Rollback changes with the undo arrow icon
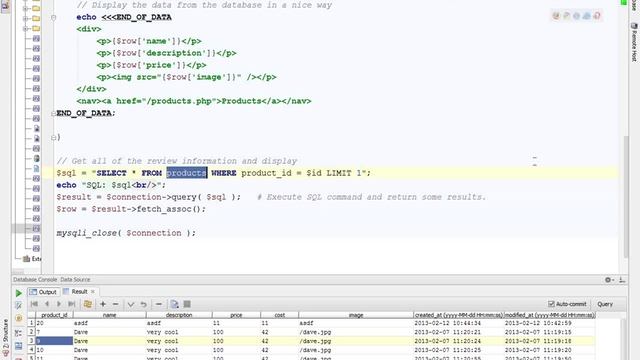The height and width of the screenshot is (360, 640). coord(144,304)
